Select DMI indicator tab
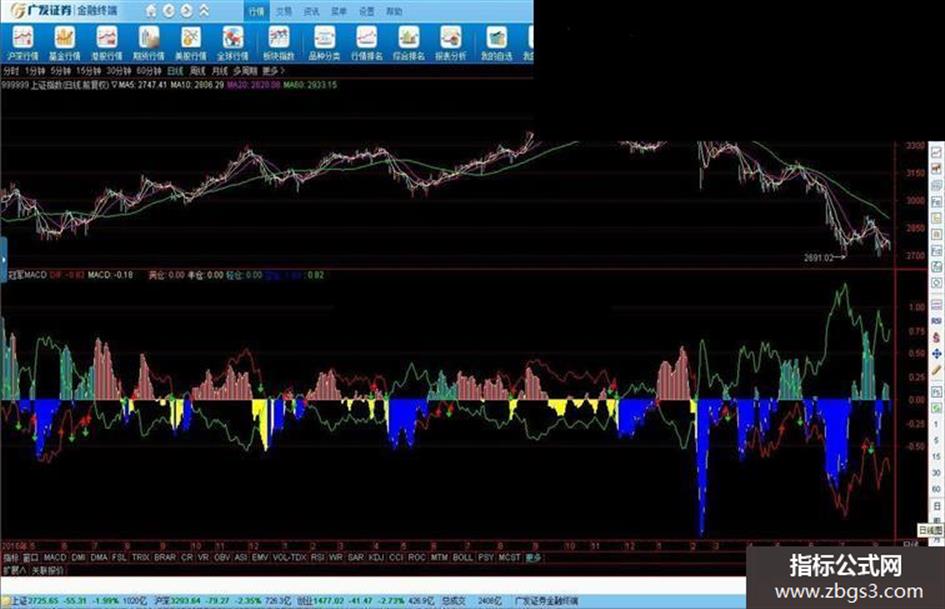This screenshot has width=945, height=609. pos(78,558)
